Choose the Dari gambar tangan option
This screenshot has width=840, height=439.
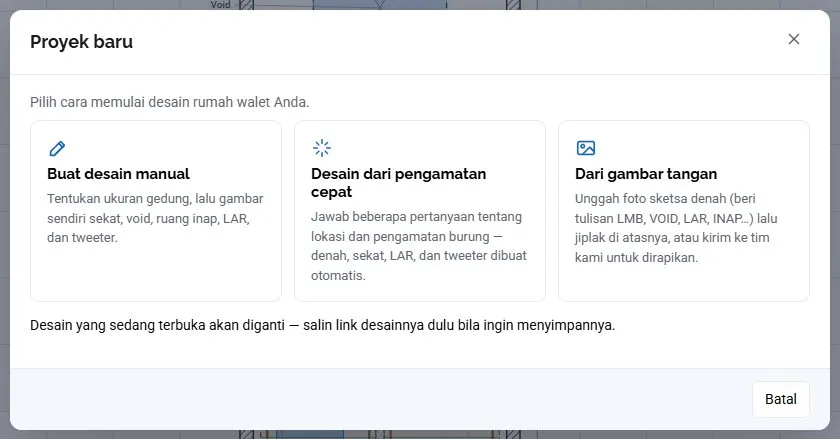684,211
